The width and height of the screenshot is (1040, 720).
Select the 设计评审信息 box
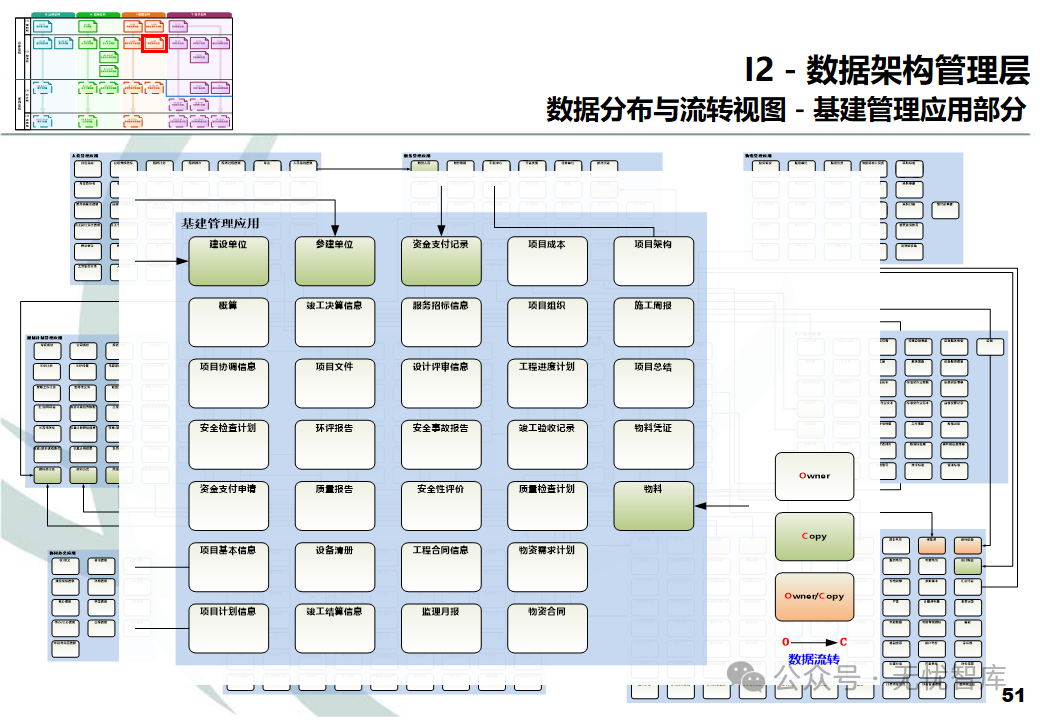(441, 383)
